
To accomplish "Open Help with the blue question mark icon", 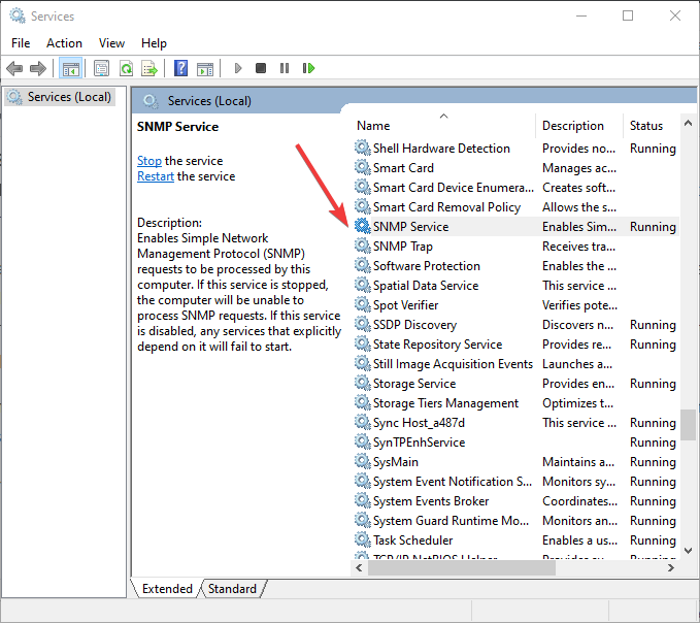I will click(x=181, y=68).
